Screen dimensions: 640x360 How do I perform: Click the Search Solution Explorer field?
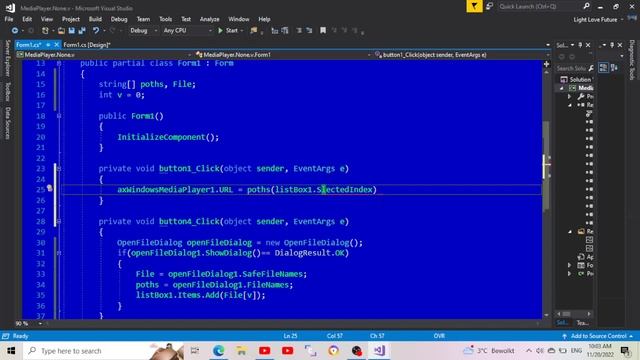click(x=571, y=68)
